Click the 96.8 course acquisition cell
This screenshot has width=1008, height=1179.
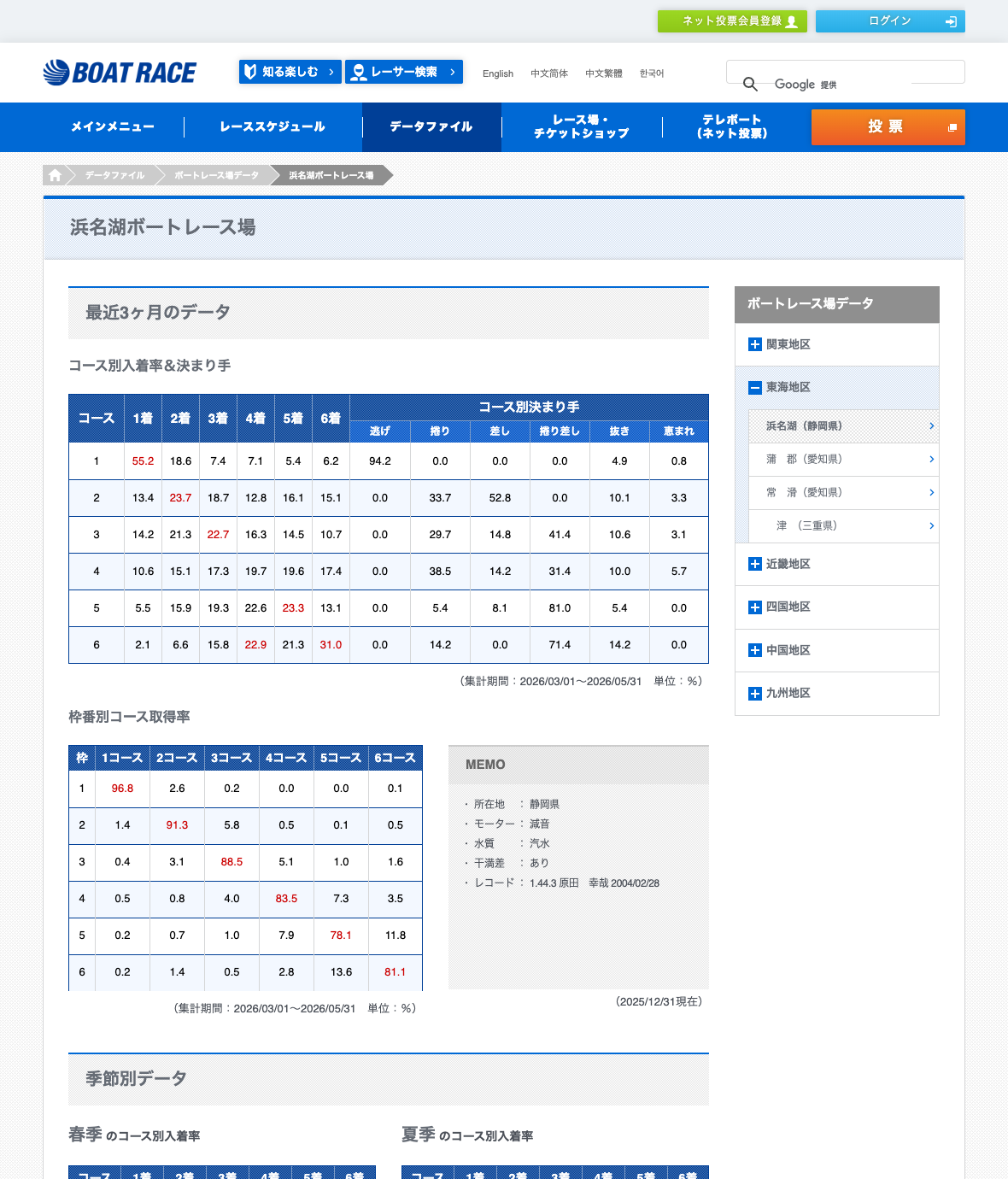tap(122, 788)
